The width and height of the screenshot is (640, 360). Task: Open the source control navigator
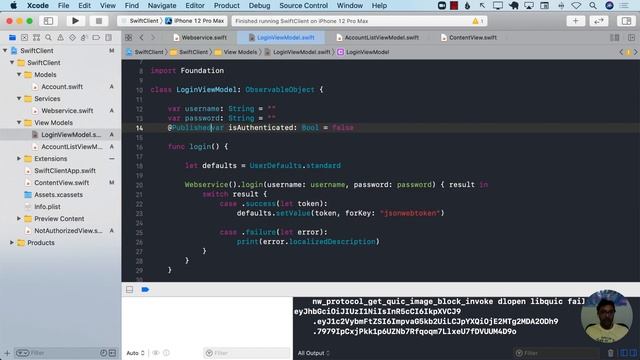pyautogui.click(x=24, y=38)
